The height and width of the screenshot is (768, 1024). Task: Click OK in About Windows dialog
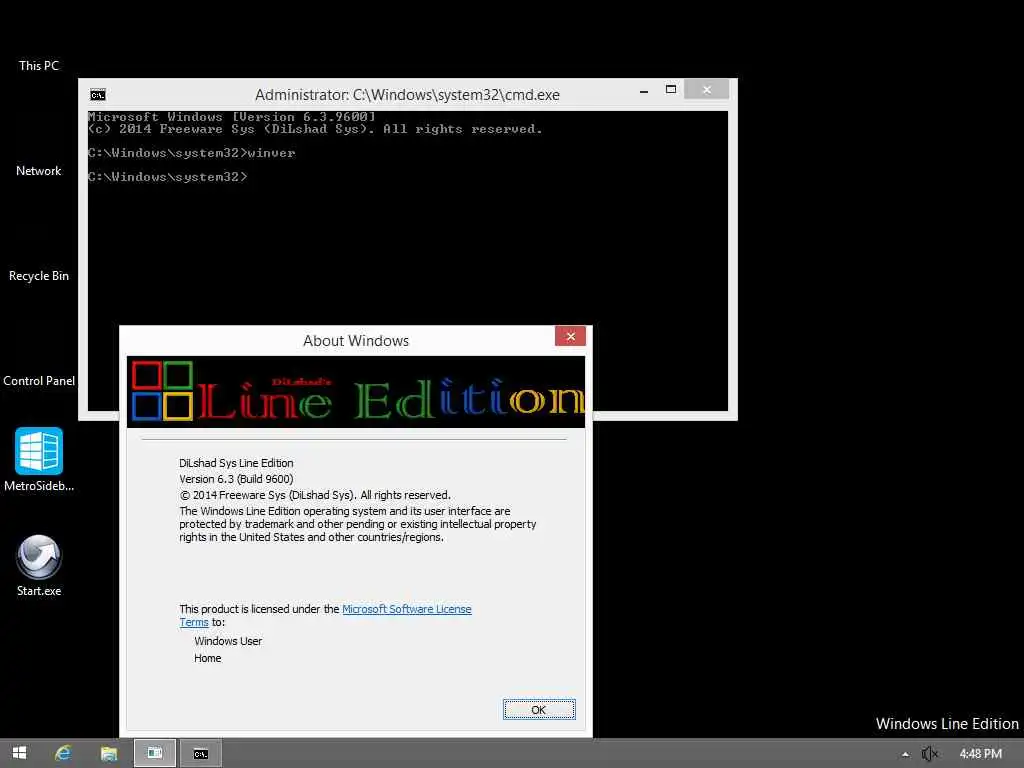(539, 709)
